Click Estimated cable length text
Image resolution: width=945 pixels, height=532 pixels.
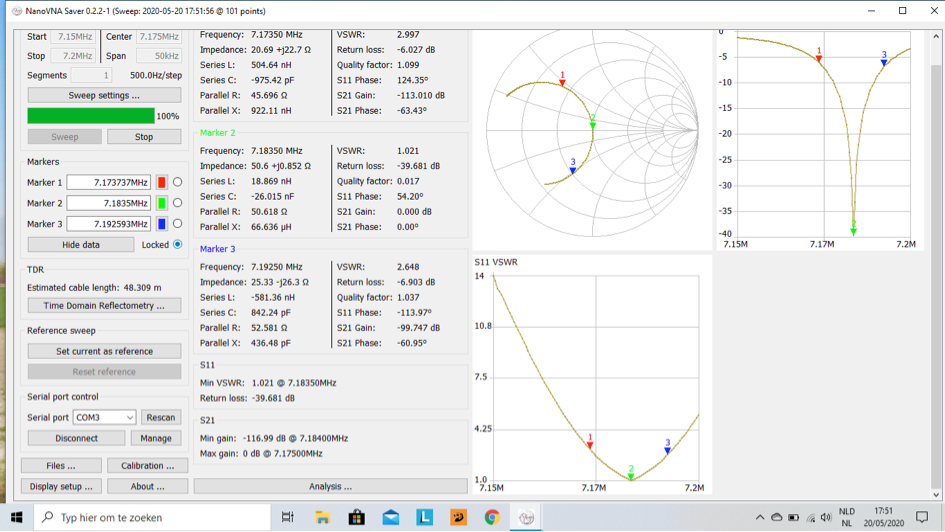[94, 287]
